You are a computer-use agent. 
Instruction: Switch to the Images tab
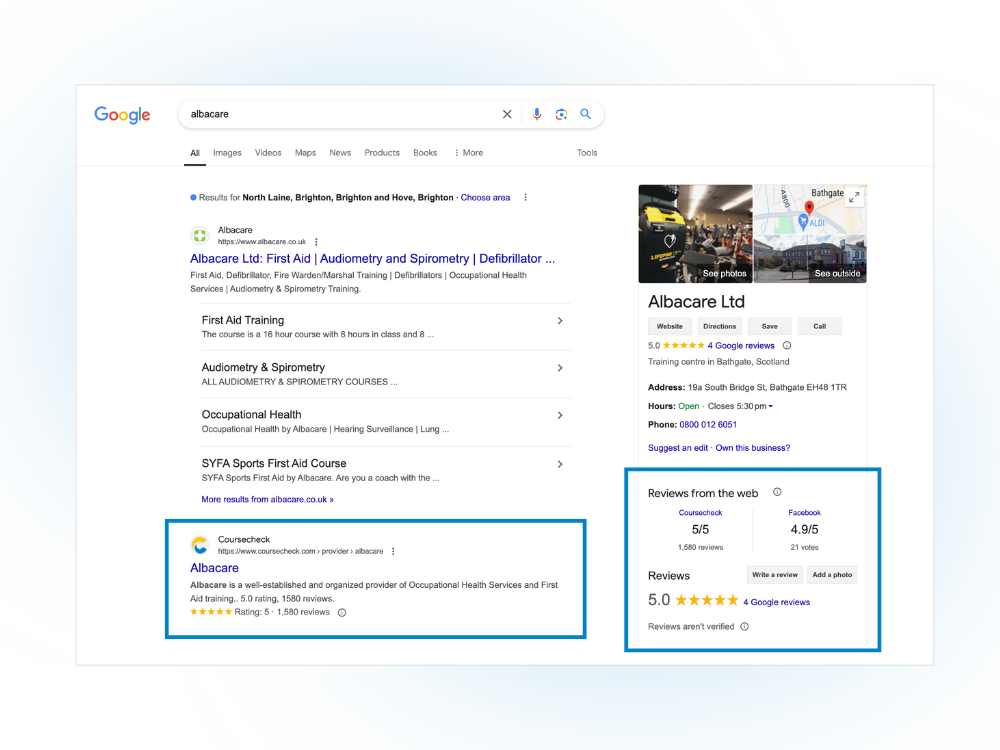tap(227, 153)
